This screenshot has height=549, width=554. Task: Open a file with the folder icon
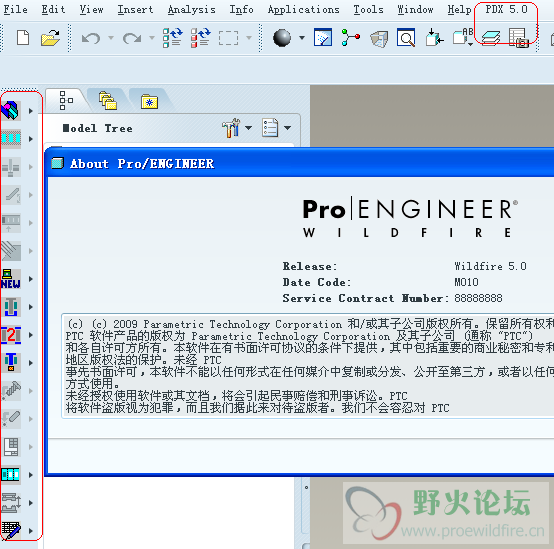pyautogui.click(x=50, y=38)
